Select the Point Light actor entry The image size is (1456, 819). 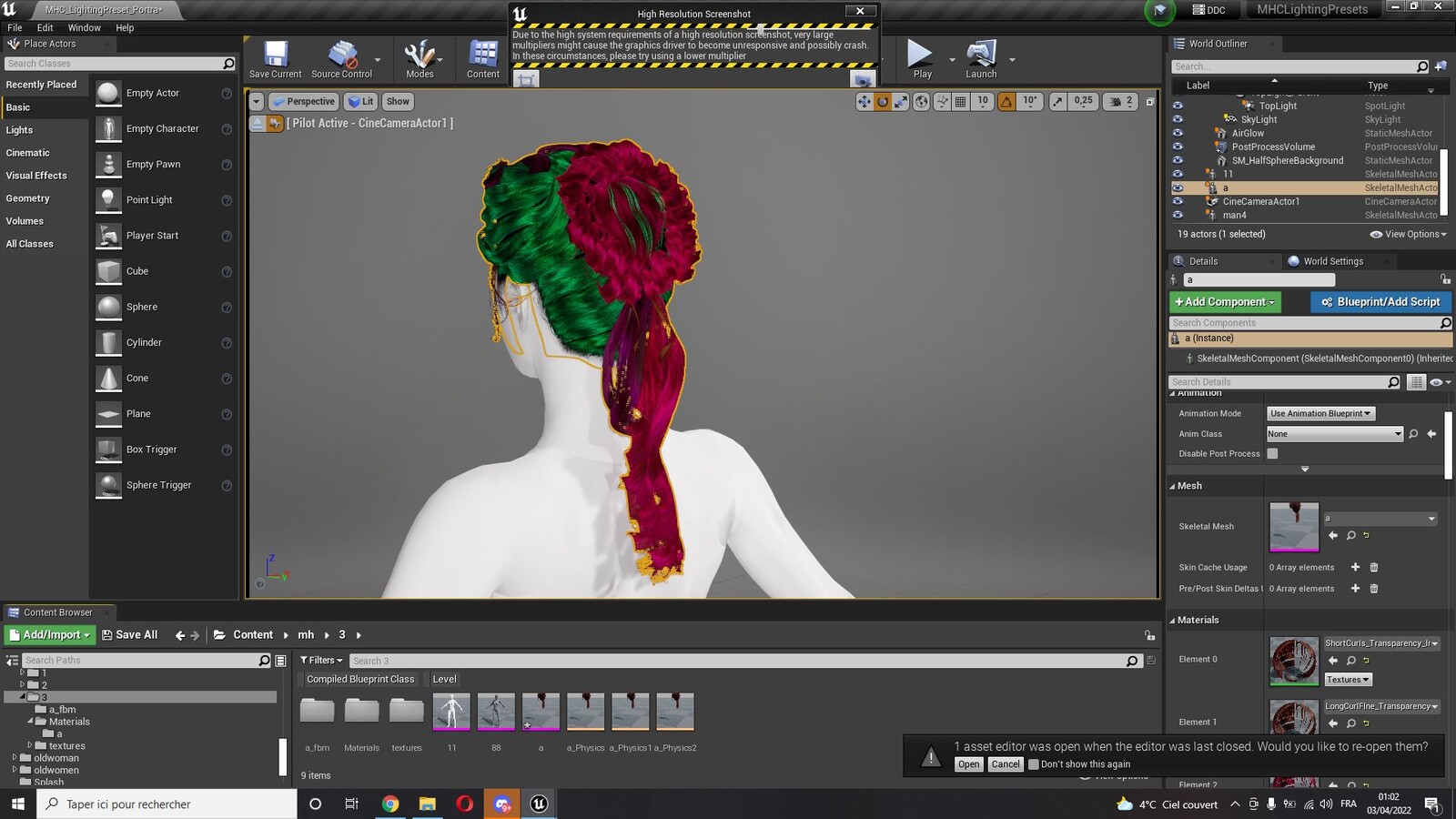point(164,200)
